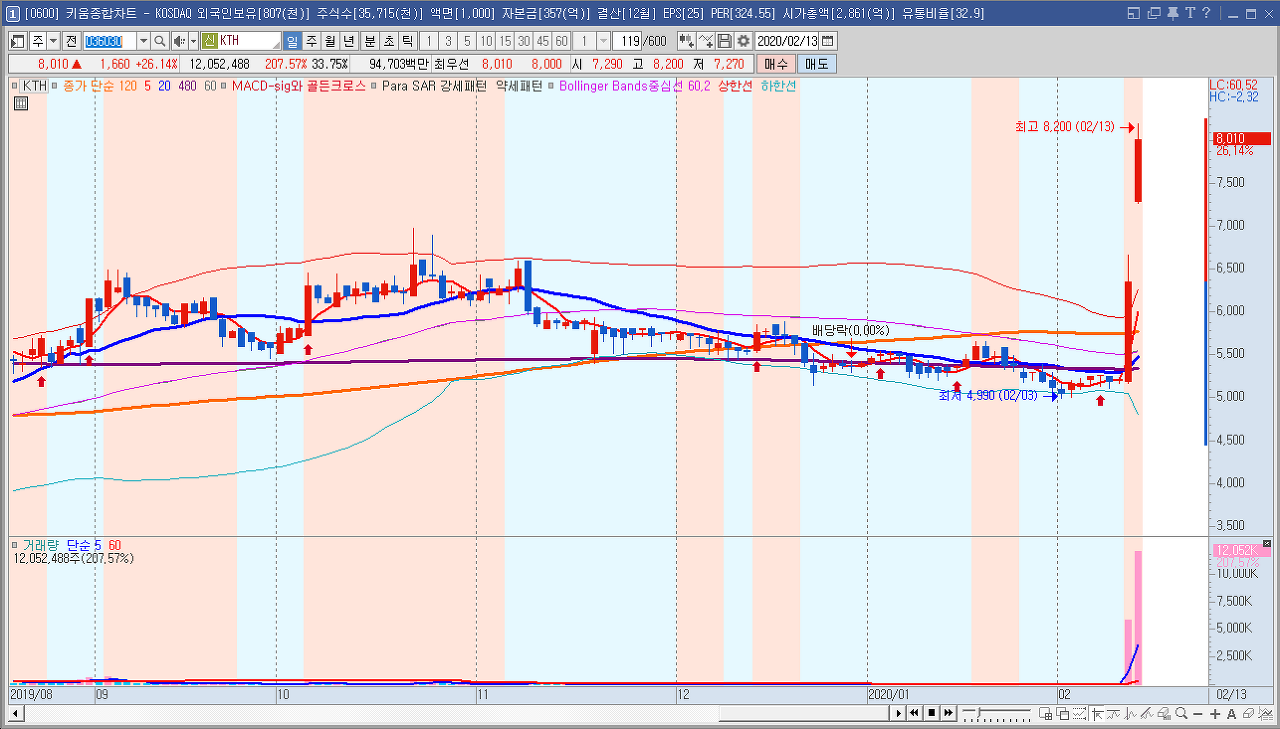The image size is (1280, 729).
Task: Toggle the 전 button in the toolbar
Action: click(70, 41)
